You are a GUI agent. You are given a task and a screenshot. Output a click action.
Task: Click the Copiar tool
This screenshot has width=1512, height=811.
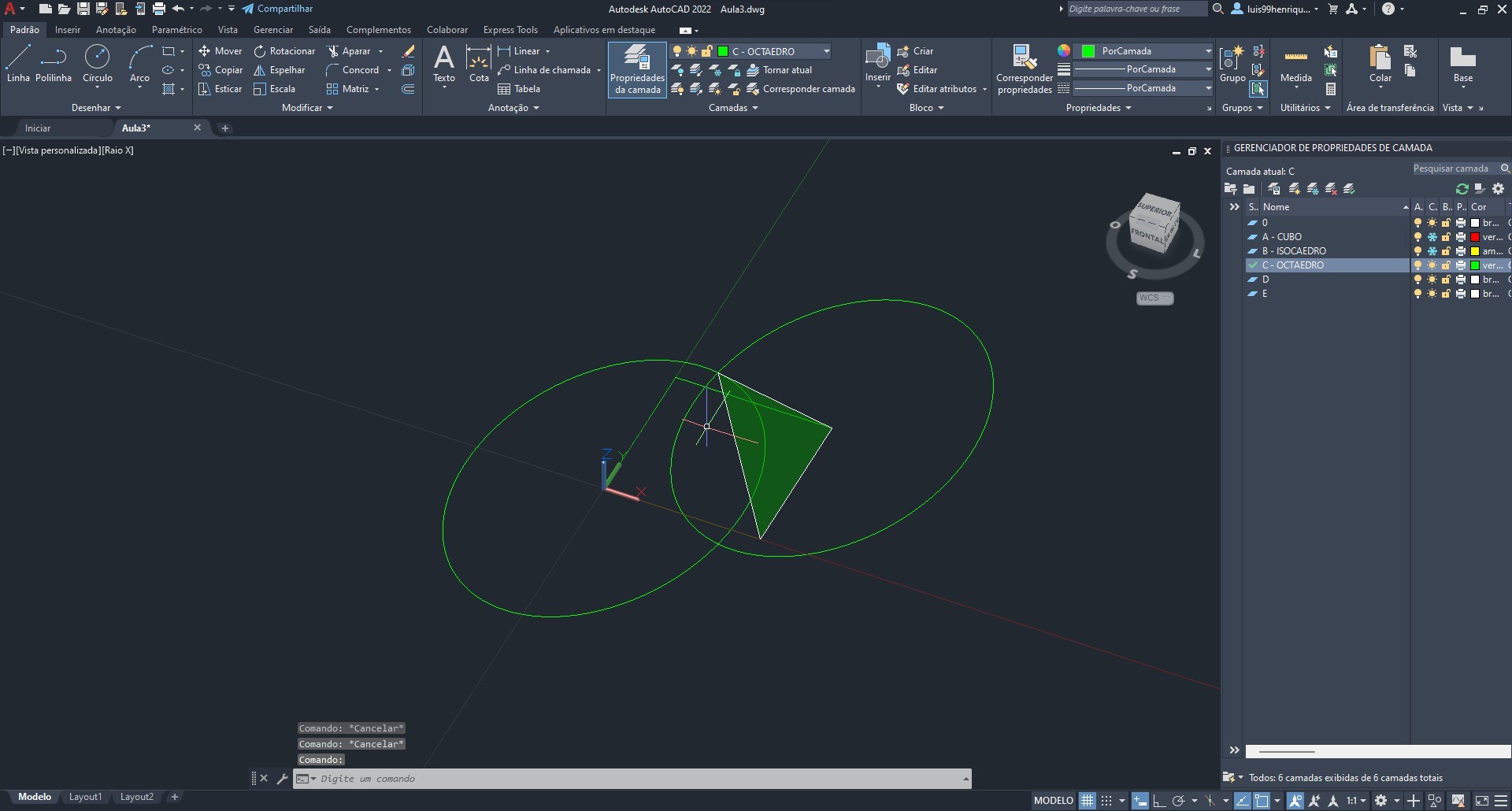point(220,70)
